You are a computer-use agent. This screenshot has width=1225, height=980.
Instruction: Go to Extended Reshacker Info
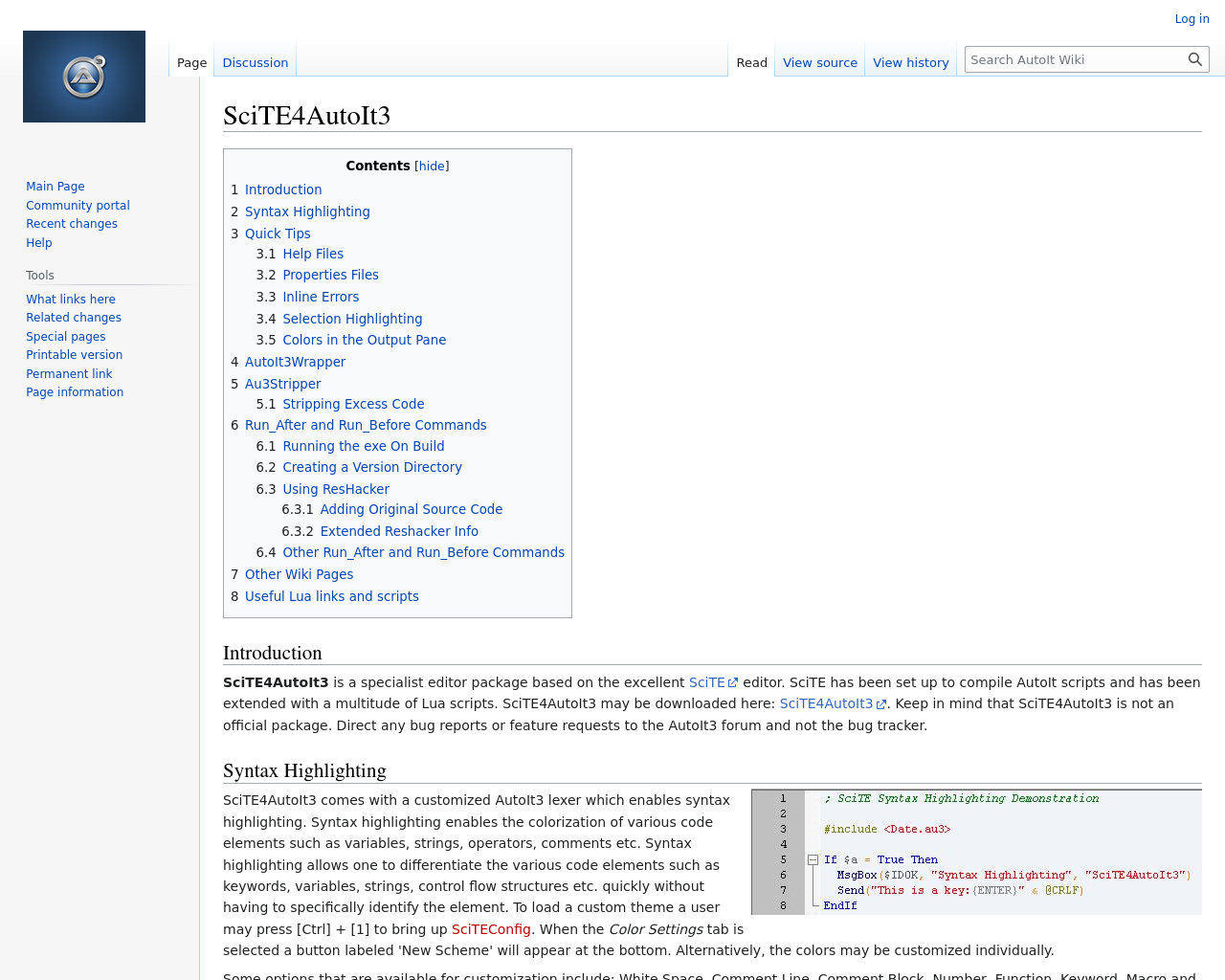pyautogui.click(x=399, y=531)
